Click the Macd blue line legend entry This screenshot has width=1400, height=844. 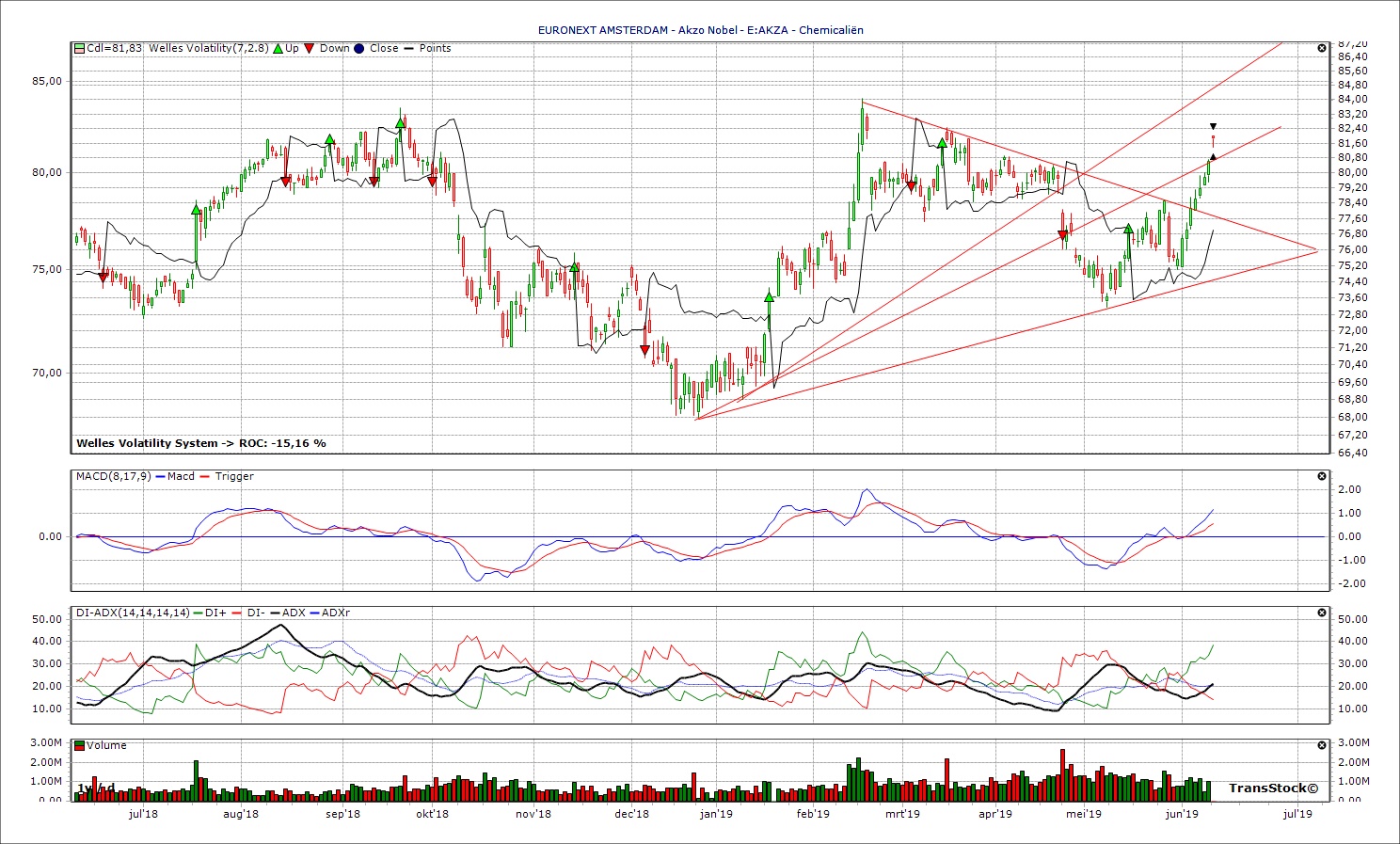(175, 476)
